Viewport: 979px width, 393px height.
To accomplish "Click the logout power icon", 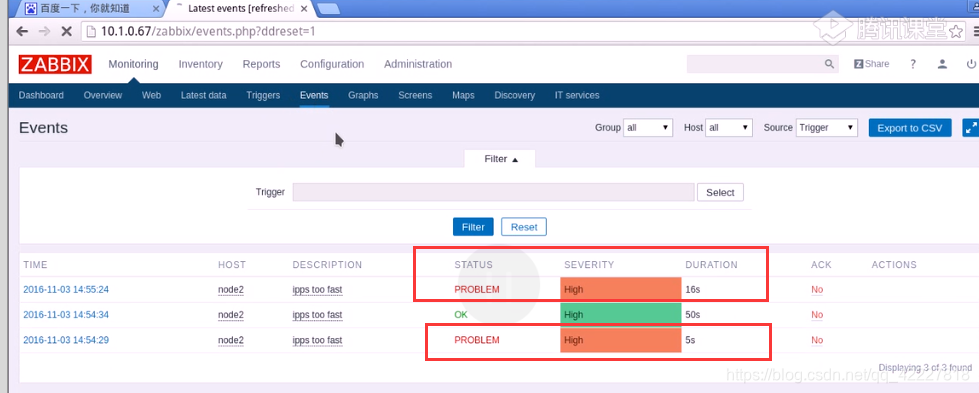I will pyautogui.click(x=971, y=64).
